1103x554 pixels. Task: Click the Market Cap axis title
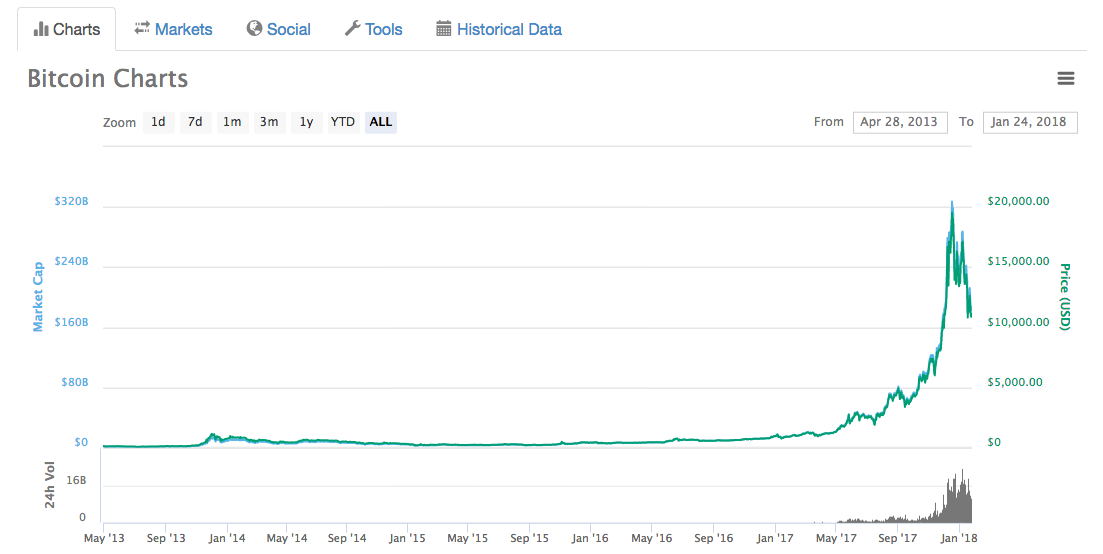coord(38,296)
